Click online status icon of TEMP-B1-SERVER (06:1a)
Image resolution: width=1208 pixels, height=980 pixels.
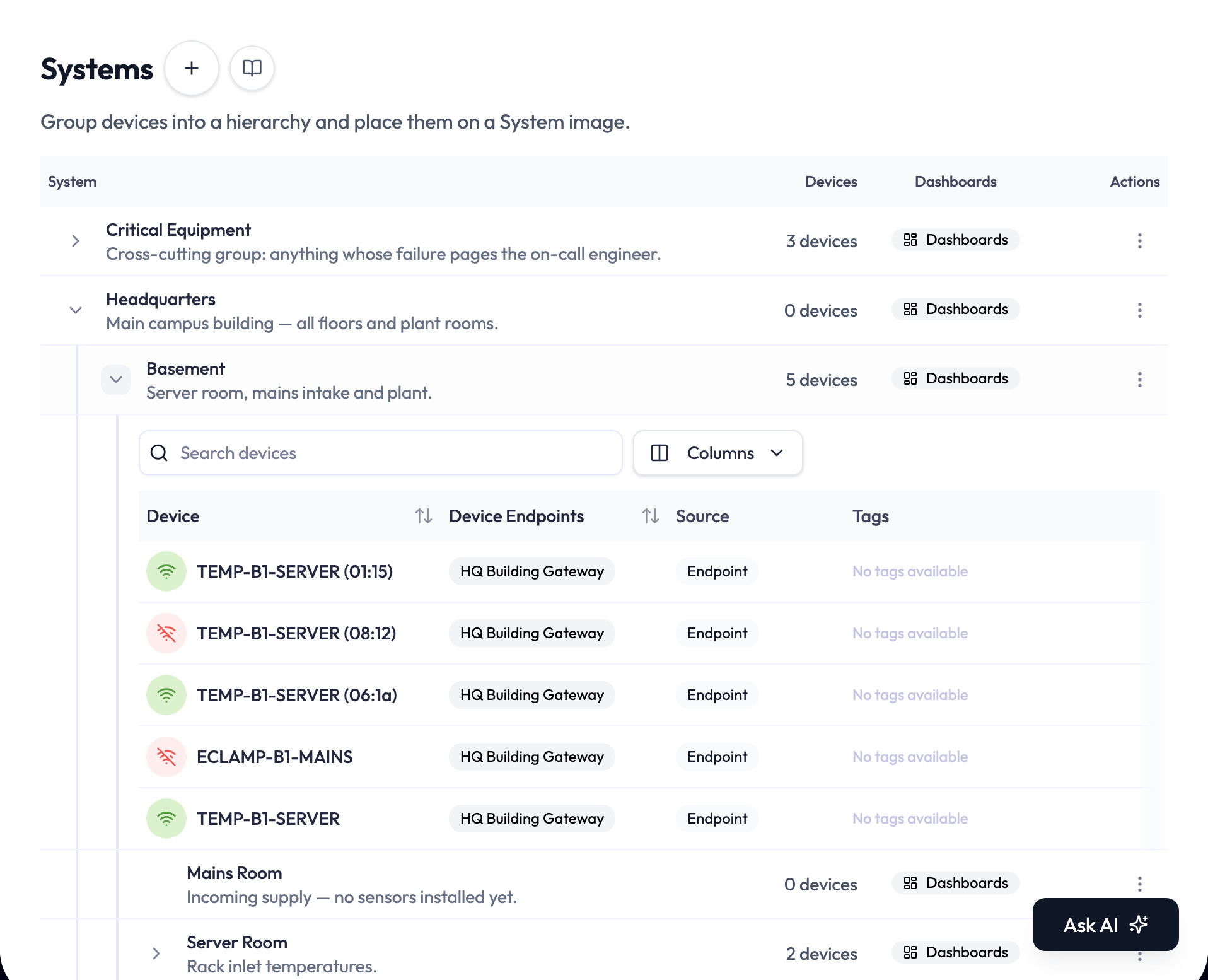(166, 695)
